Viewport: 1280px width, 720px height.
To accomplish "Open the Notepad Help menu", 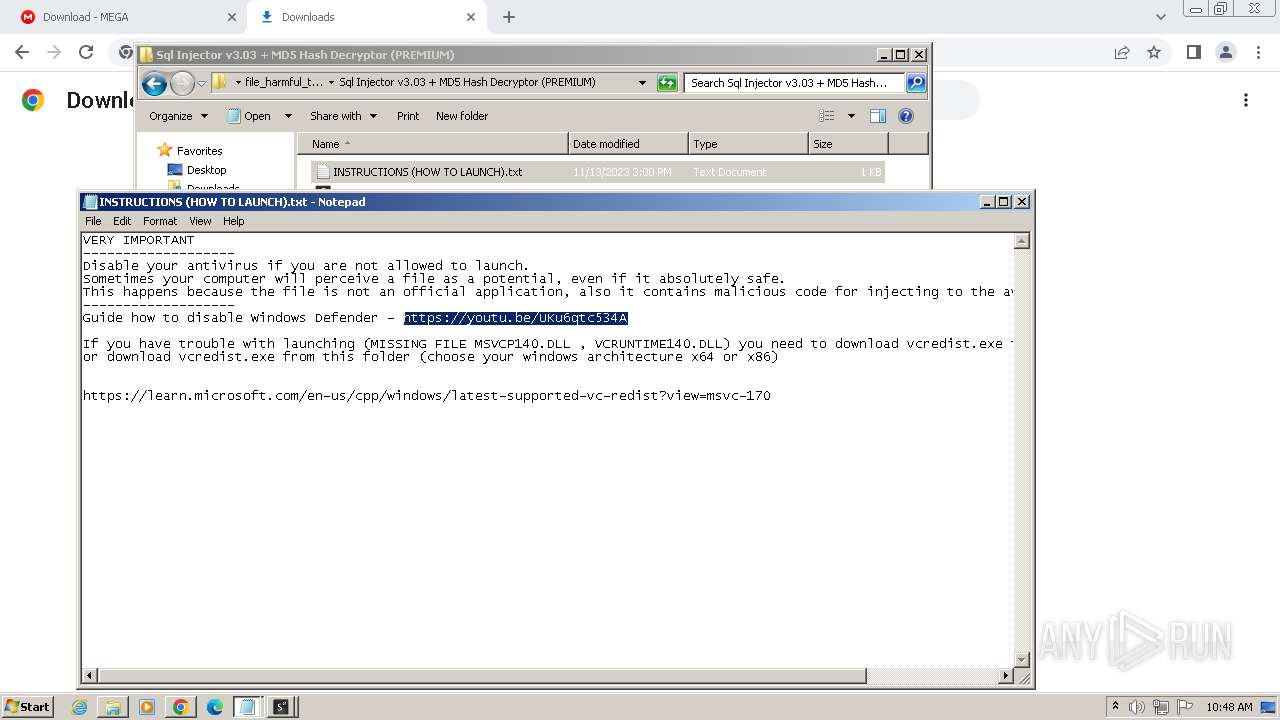I will click(233, 221).
